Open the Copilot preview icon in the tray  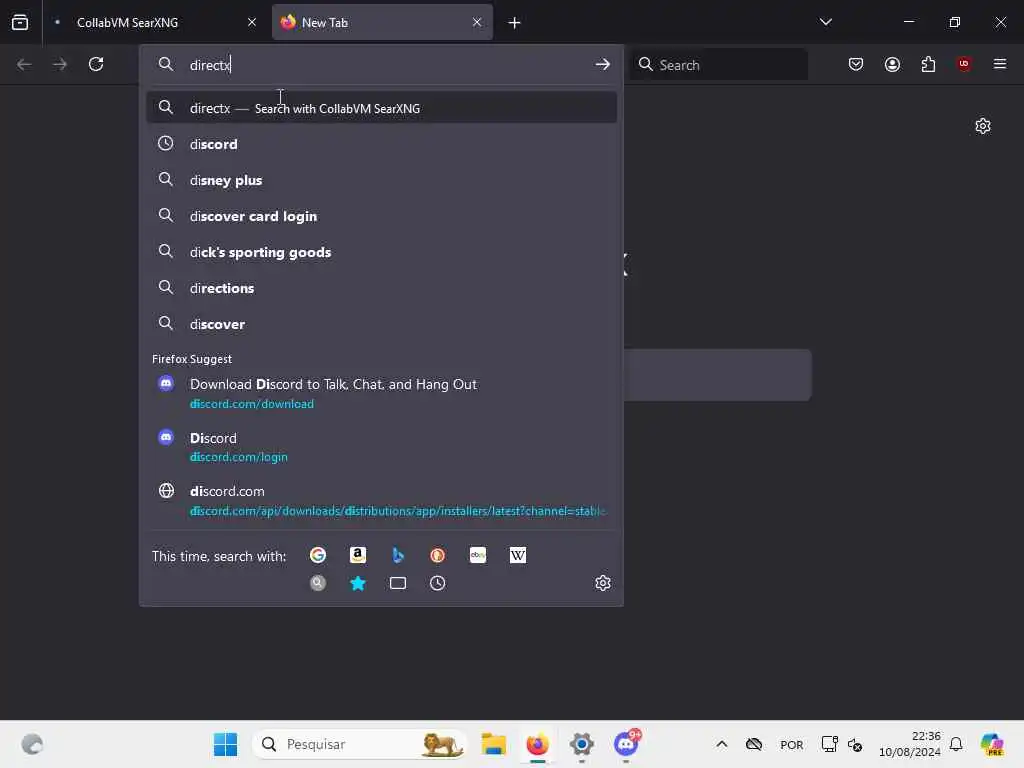(992, 744)
